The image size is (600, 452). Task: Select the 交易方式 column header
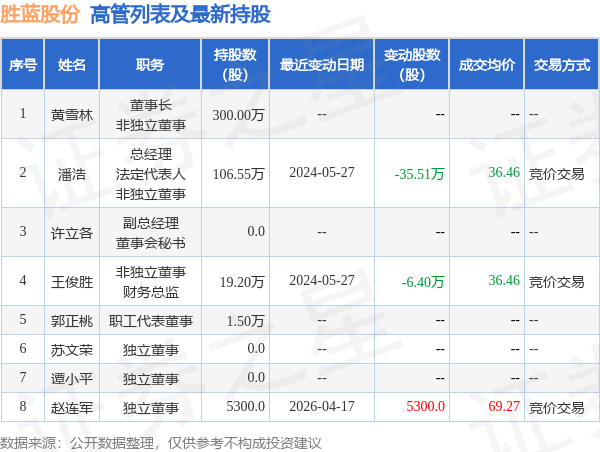click(562, 65)
